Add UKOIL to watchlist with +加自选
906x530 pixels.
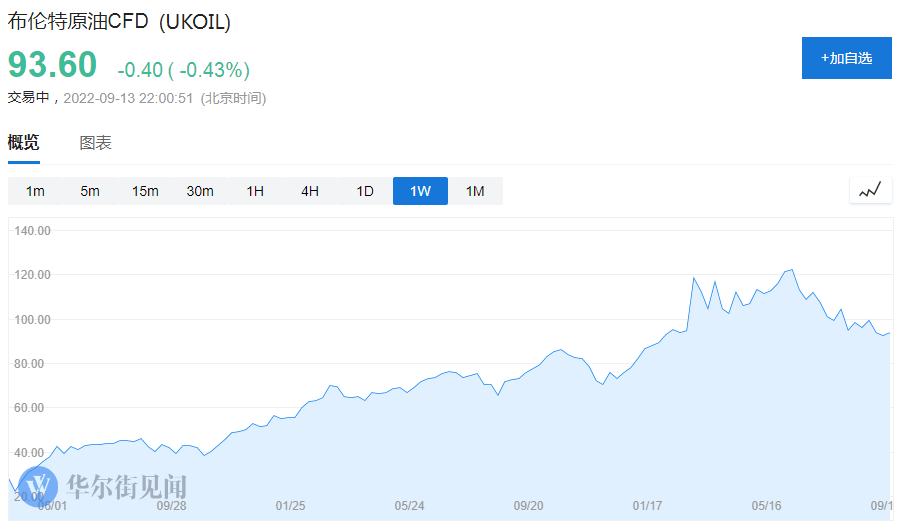tap(846, 58)
